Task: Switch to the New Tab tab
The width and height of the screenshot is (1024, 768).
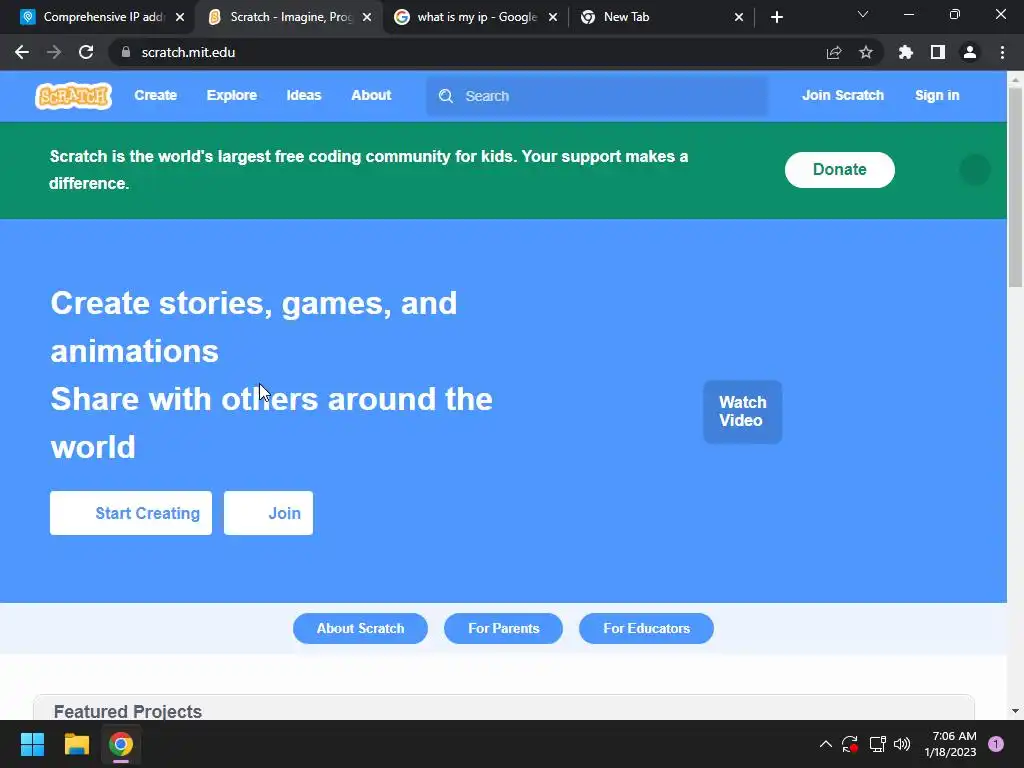Action: (x=653, y=17)
